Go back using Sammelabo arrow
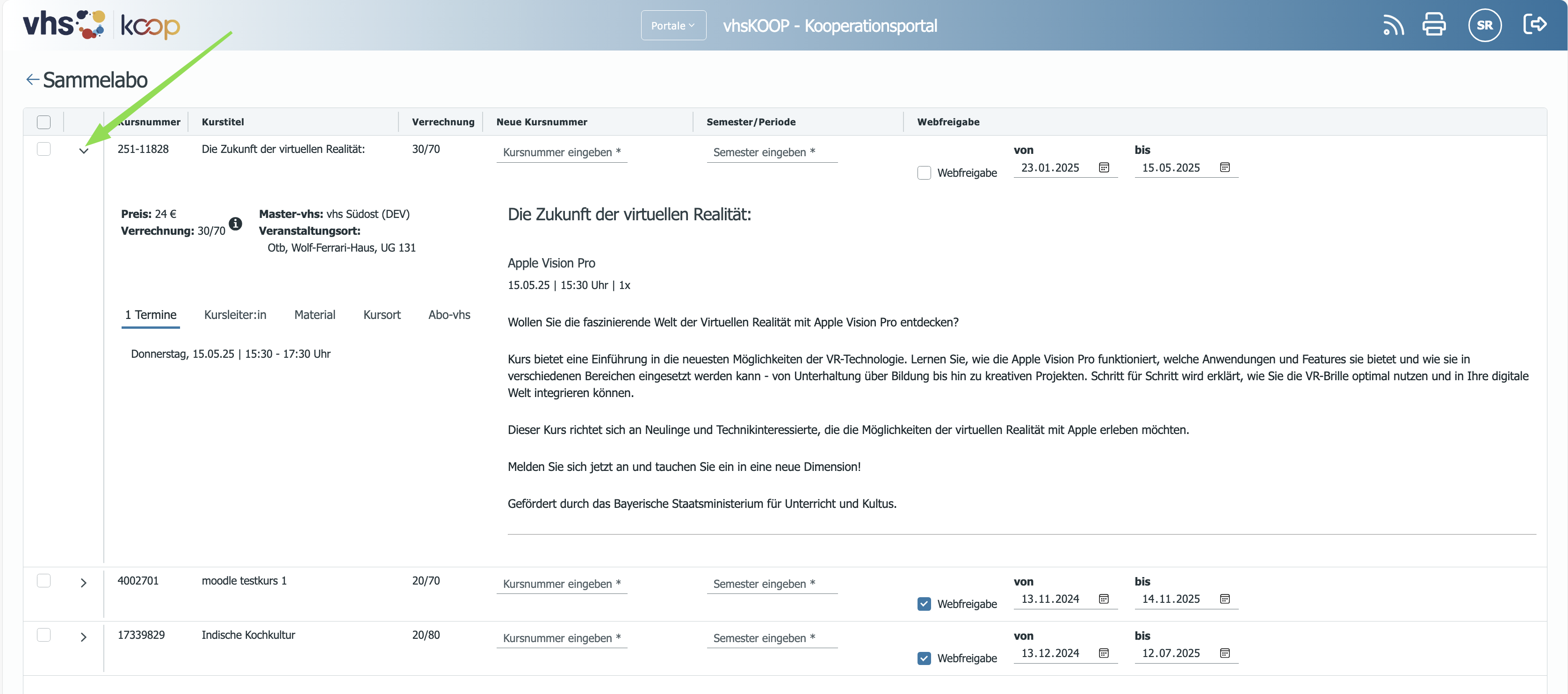Image resolution: width=1568 pixels, height=694 pixels. [32, 79]
